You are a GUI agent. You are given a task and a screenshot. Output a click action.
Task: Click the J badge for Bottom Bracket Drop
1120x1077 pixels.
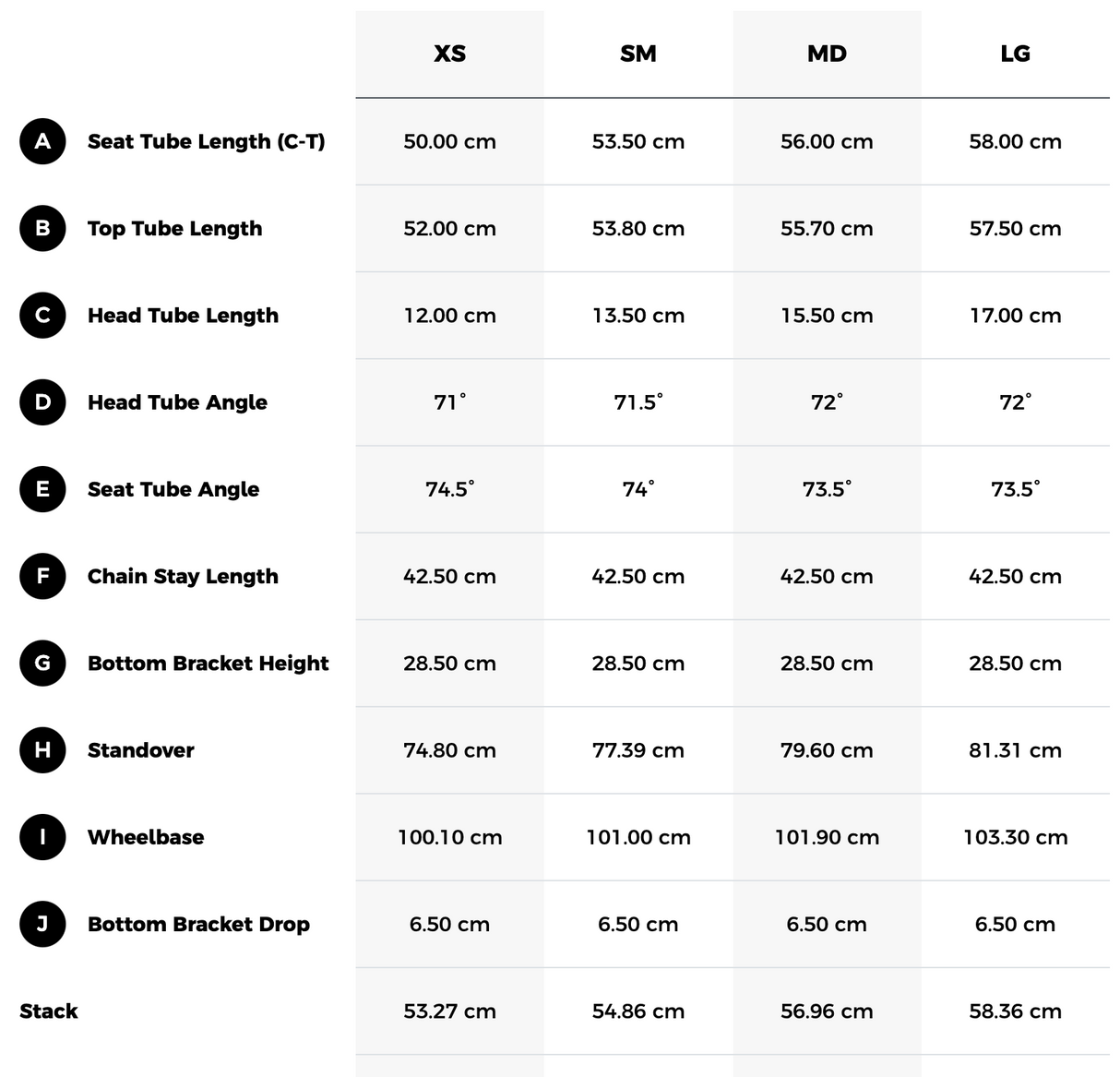[42, 924]
